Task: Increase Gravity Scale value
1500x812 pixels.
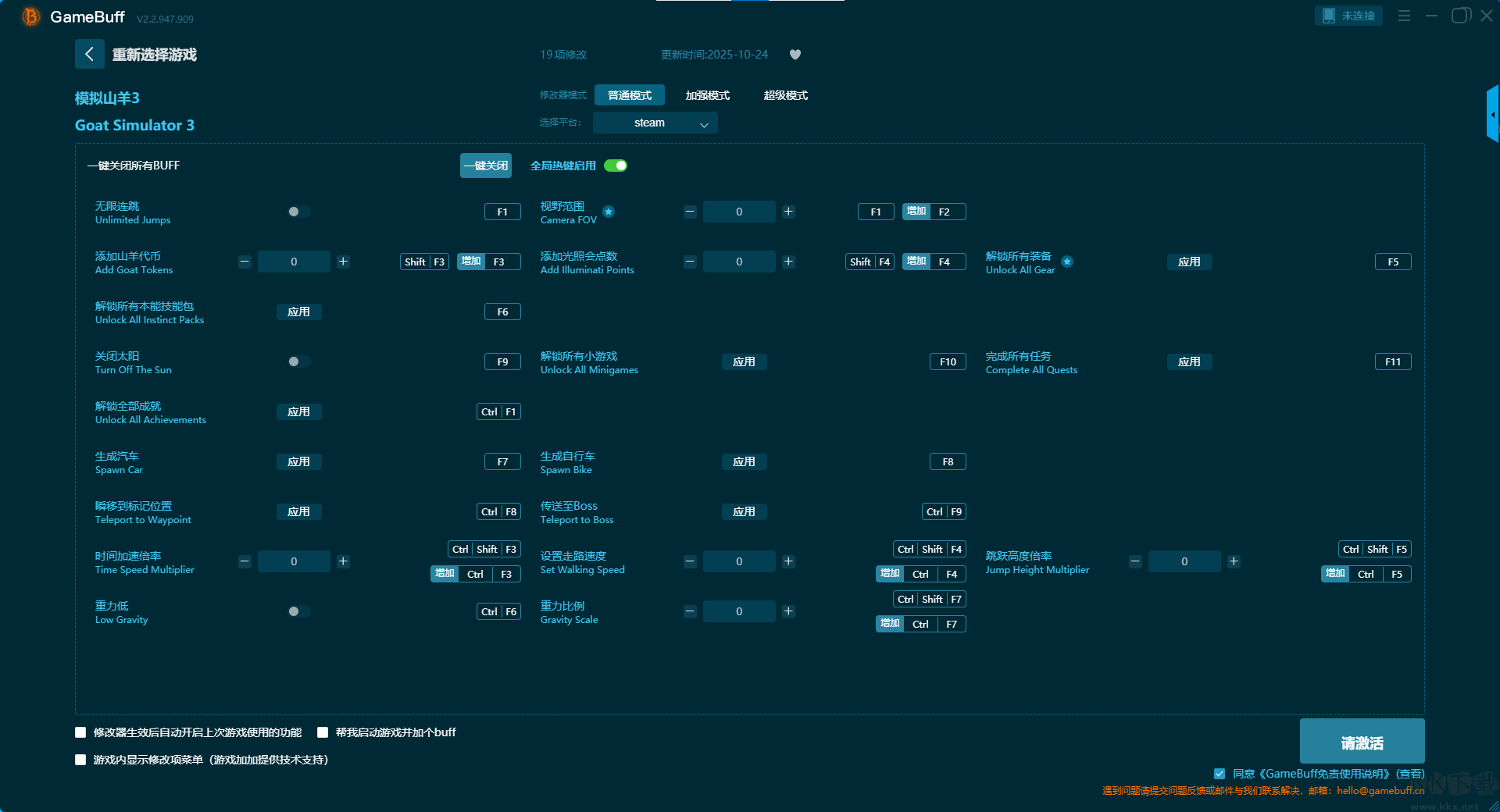Action: (788, 611)
